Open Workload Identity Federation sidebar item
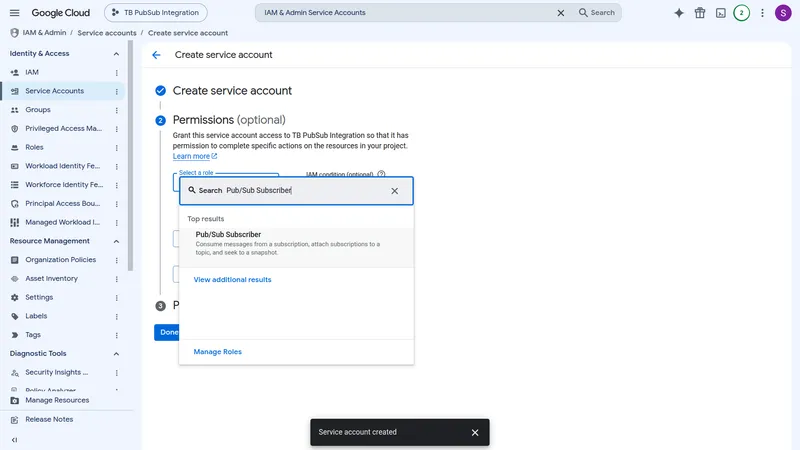 click(62, 166)
